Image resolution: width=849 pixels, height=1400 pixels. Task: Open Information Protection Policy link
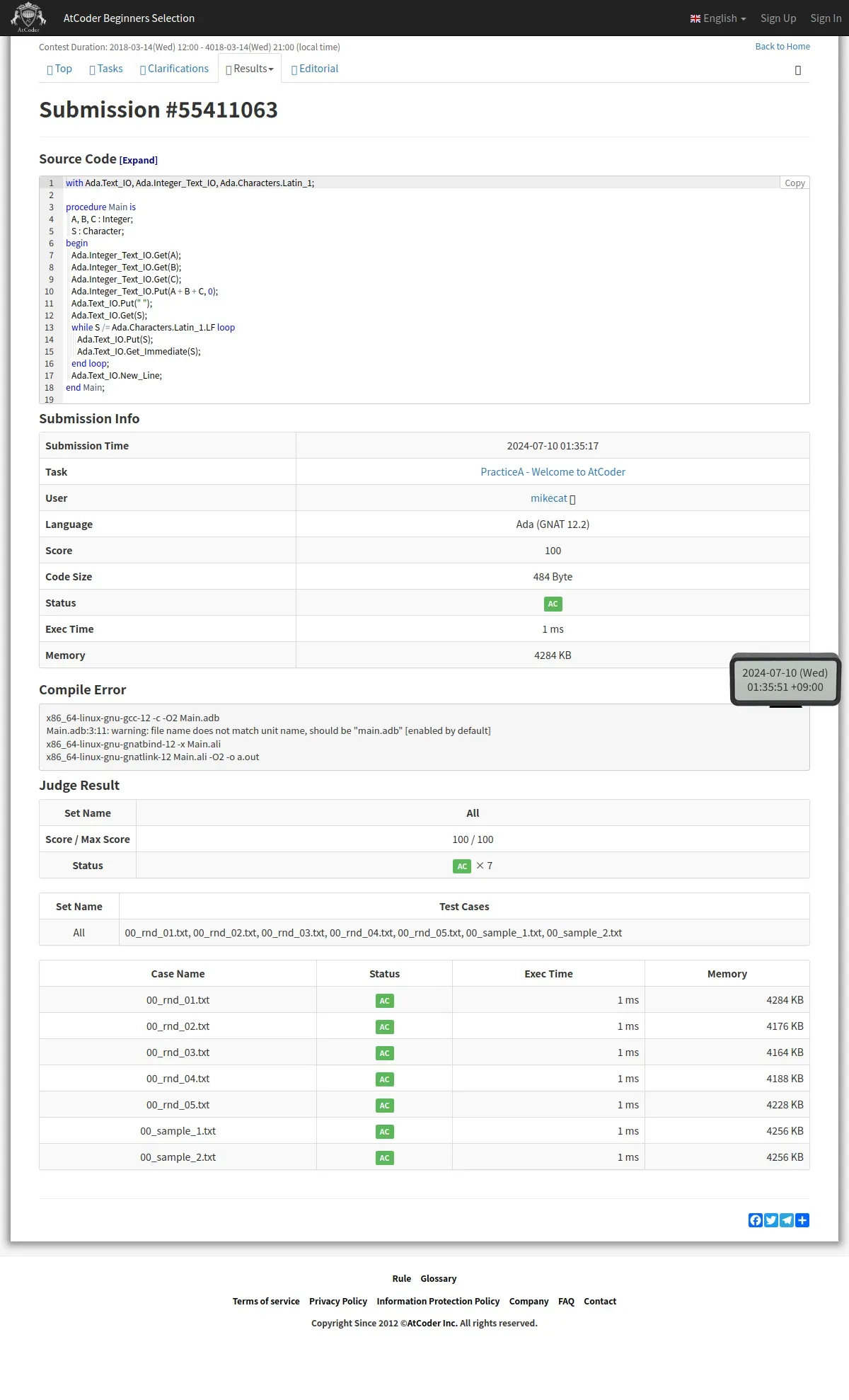pyautogui.click(x=438, y=1302)
